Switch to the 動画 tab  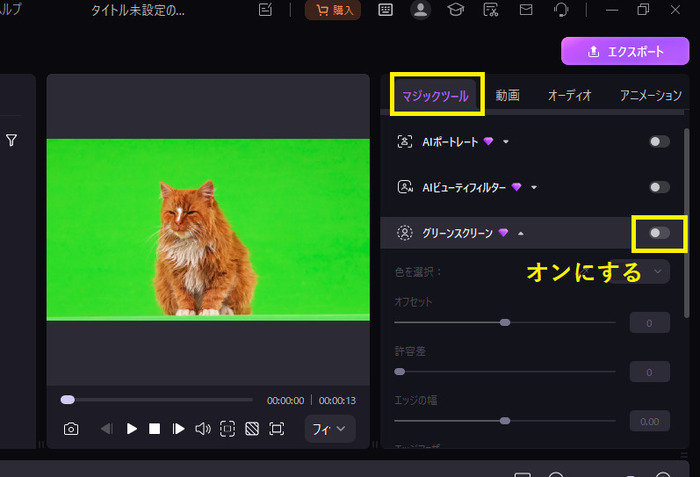pos(508,95)
